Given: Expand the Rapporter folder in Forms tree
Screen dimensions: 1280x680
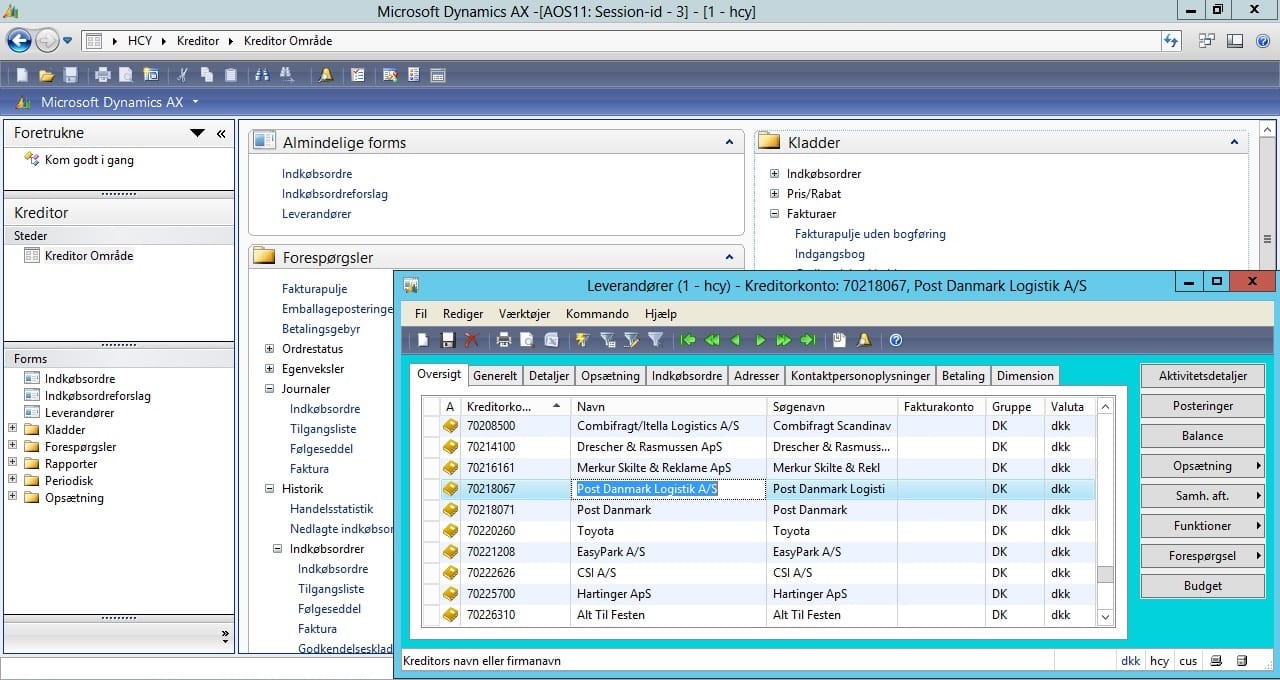Looking at the screenshot, I should 12,463.
